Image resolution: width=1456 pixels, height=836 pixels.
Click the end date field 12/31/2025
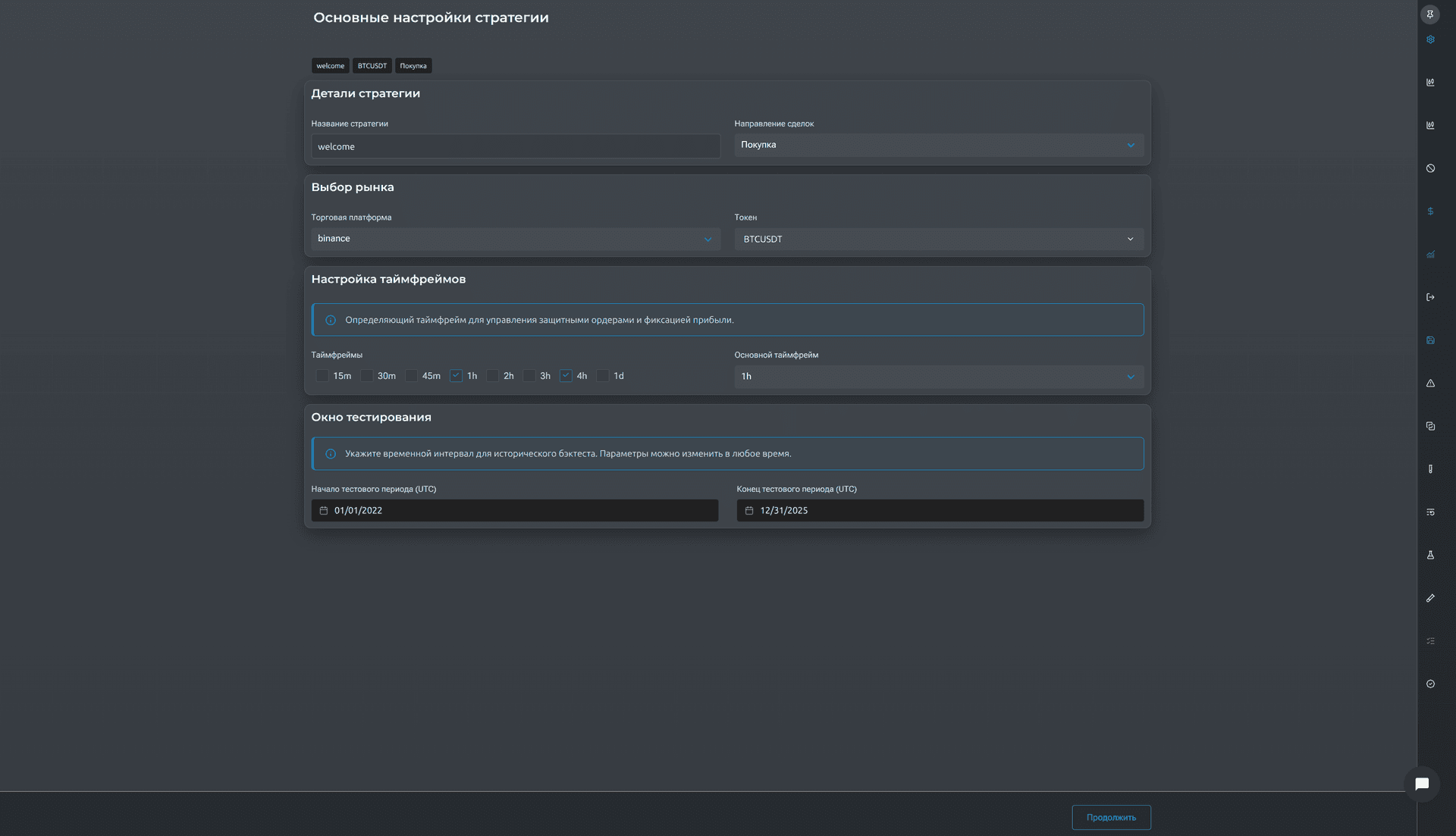coord(940,510)
